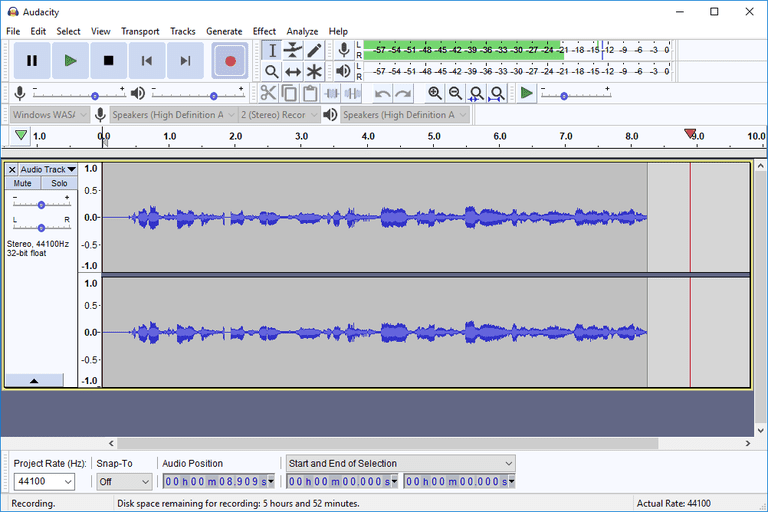Screen dimensions: 768x512
Task: Open the Edit menu
Action: 38,31
